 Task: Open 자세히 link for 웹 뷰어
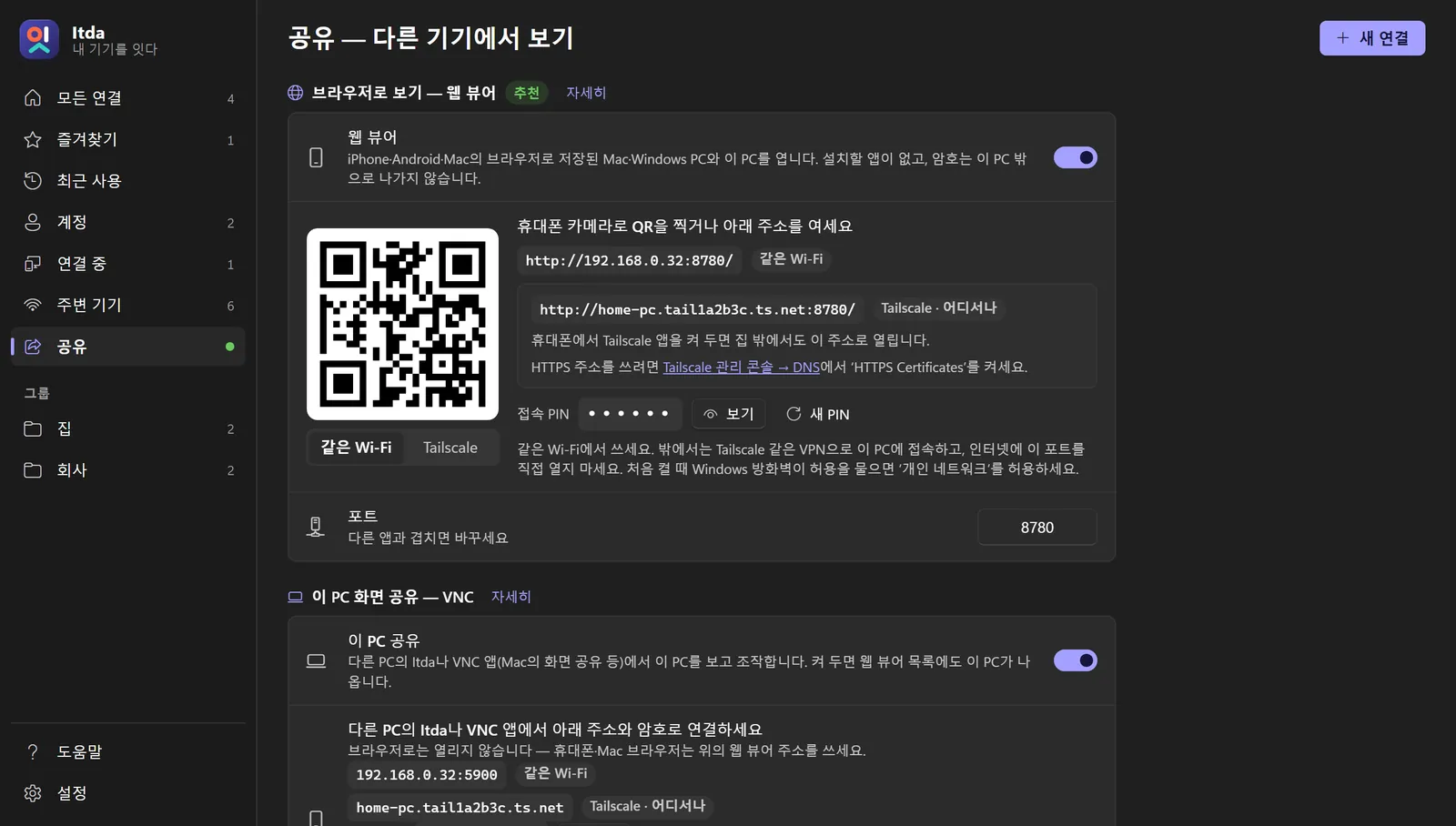(x=586, y=93)
